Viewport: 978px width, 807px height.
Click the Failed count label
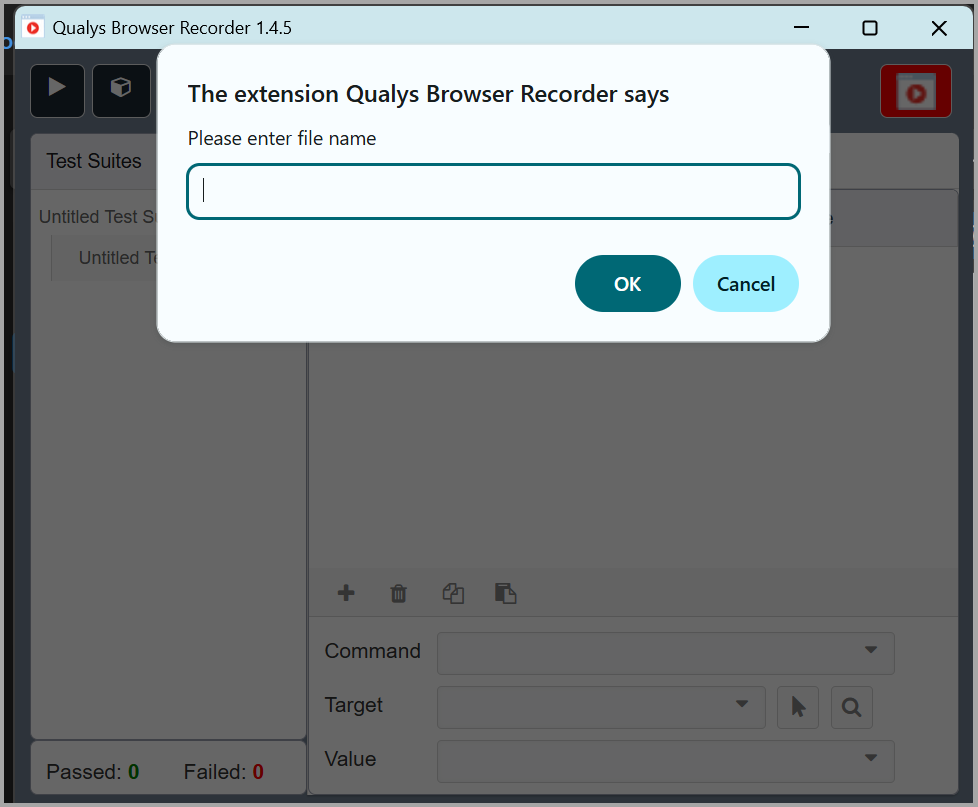[x=223, y=772]
